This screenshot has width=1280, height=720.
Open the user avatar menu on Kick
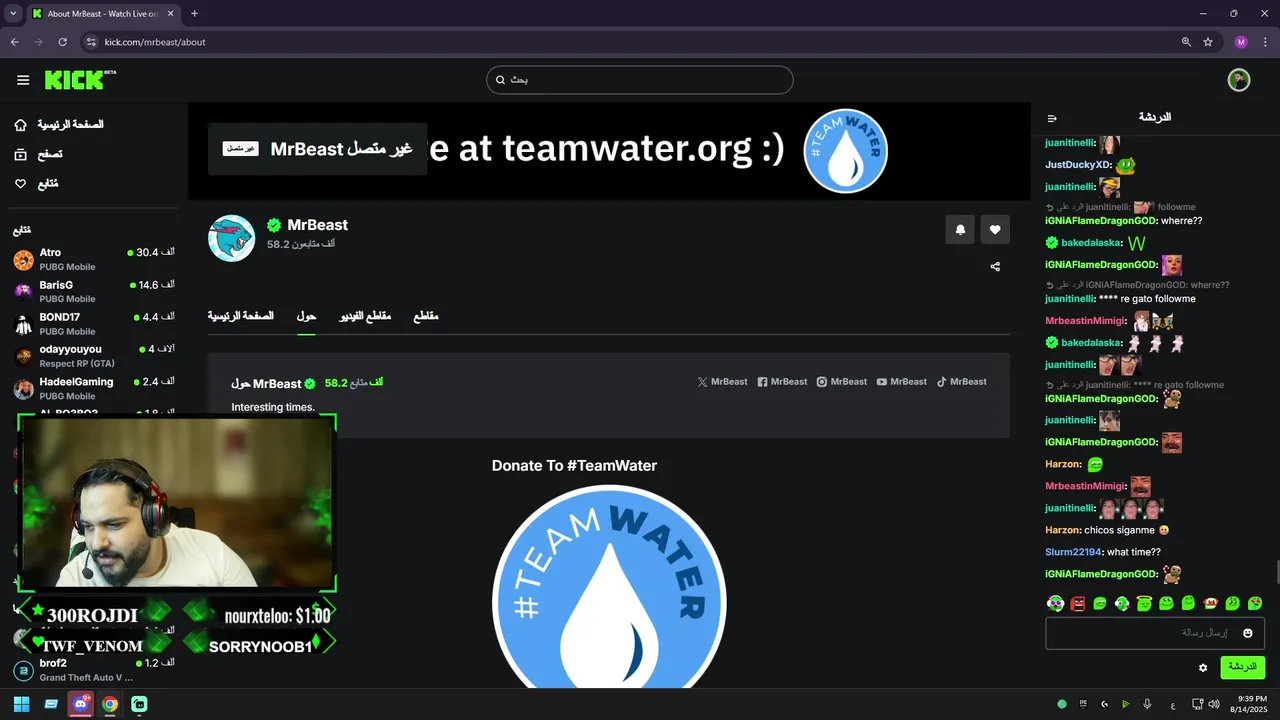pos(1239,80)
